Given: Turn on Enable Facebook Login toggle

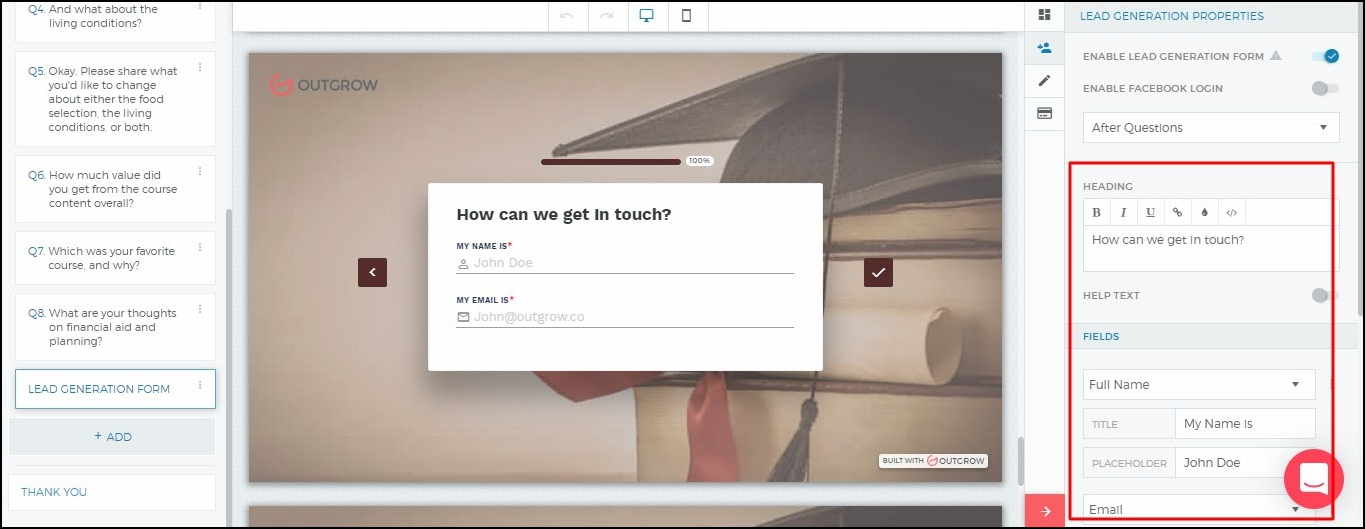Looking at the screenshot, I should tap(1324, 89).
